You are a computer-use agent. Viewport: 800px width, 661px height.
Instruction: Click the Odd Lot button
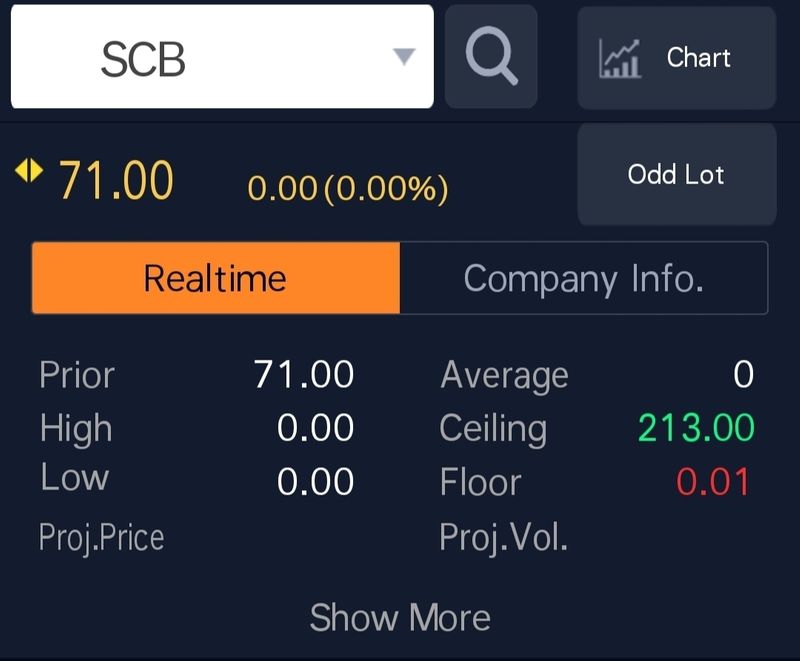[x=675, y=173]
